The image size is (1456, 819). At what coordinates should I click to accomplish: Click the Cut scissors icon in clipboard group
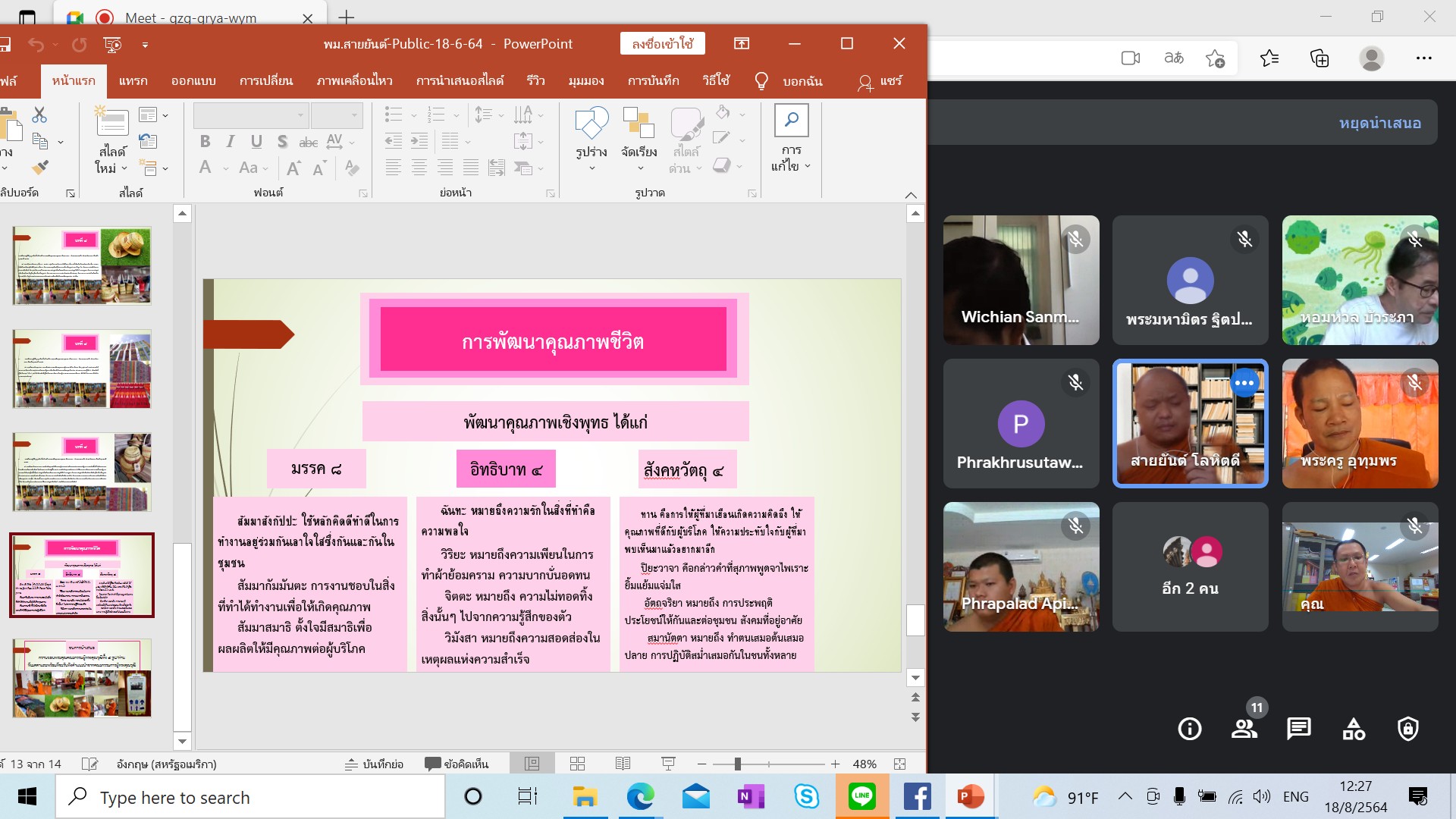39,115
